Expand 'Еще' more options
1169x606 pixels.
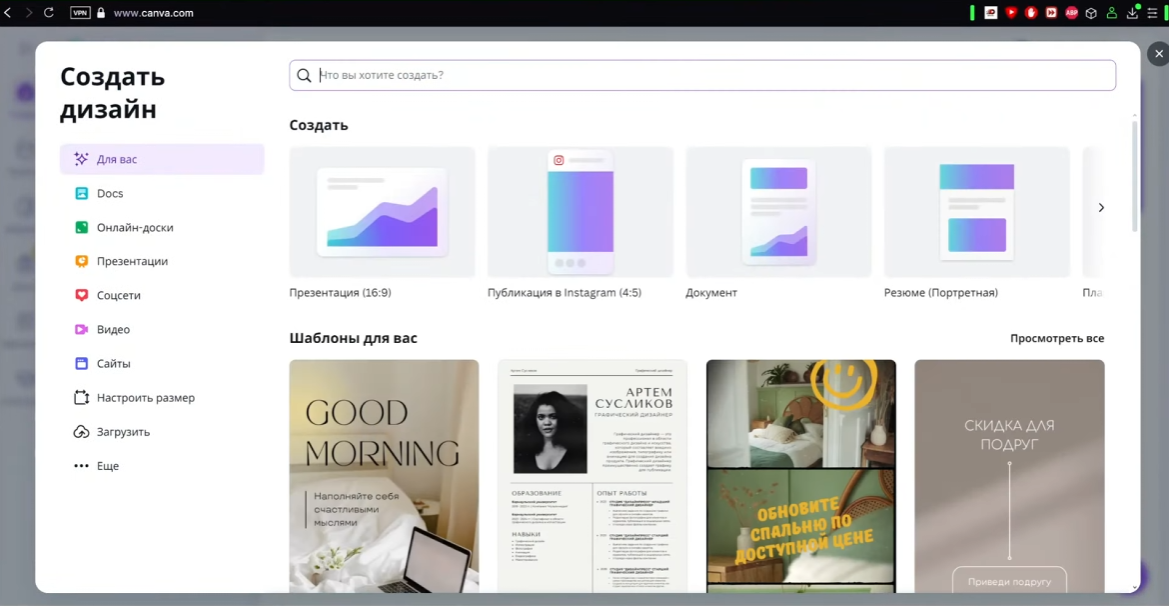pos(162,466)
